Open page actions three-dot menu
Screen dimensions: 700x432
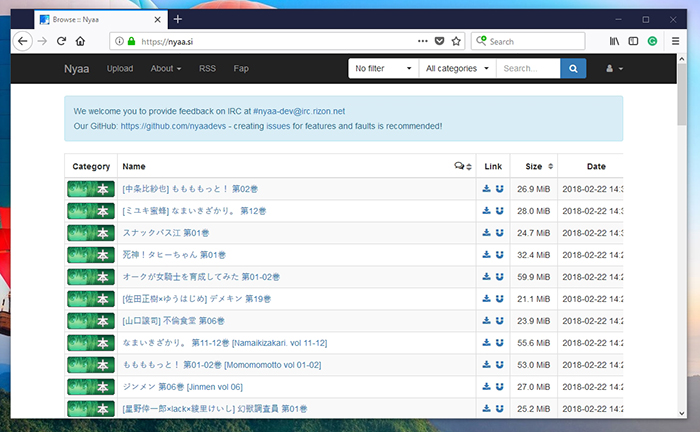pos(422,41)
